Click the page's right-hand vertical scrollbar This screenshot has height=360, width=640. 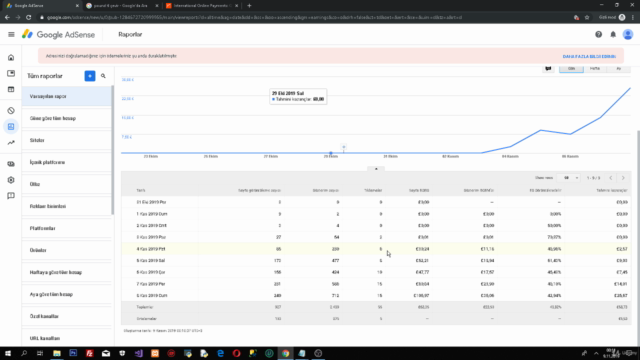(638, 237)
